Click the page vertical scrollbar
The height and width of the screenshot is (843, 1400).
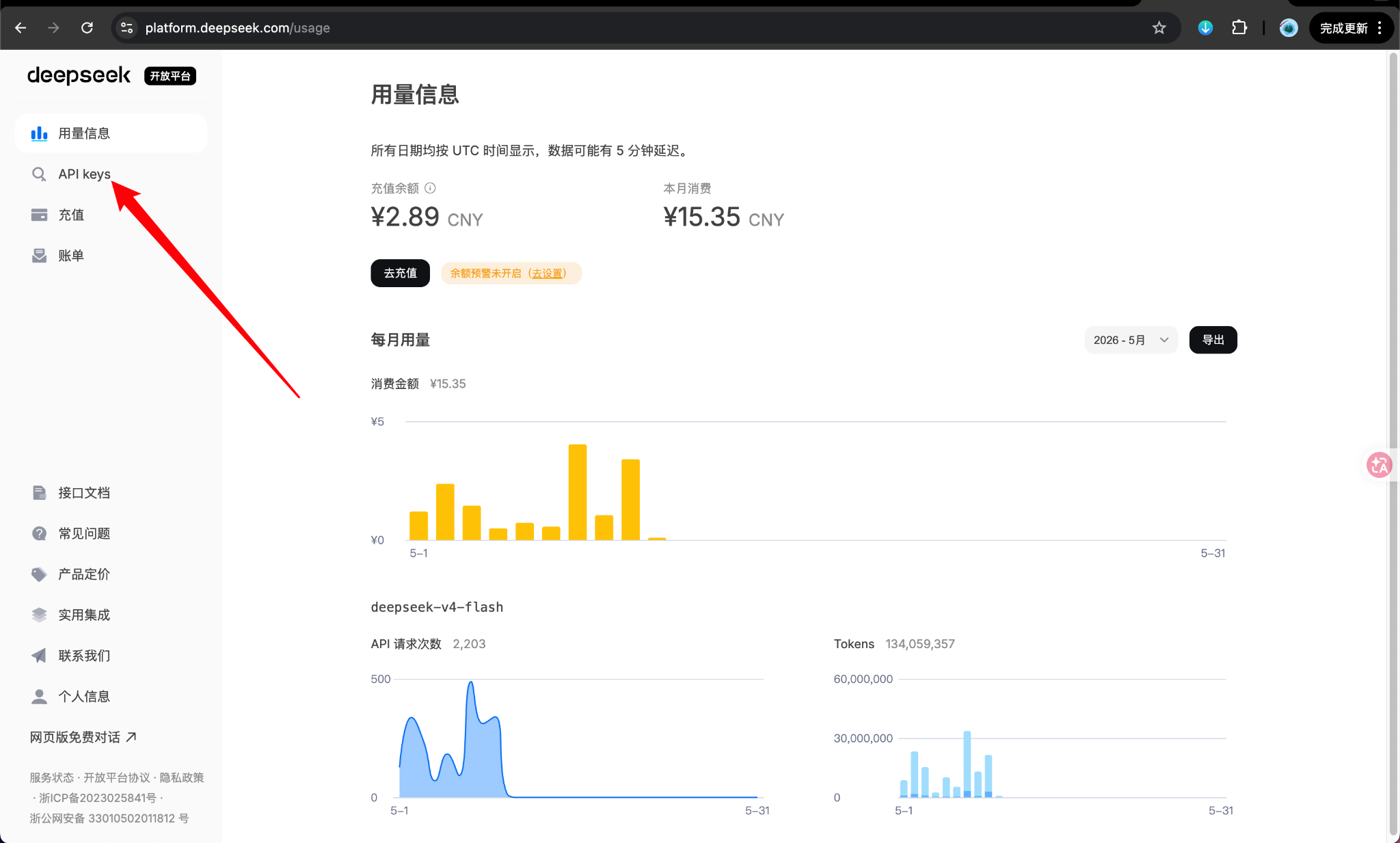1393,444
